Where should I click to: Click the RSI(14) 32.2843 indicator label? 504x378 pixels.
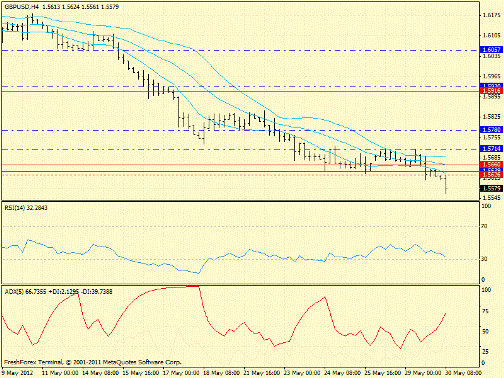coord(26,208)
